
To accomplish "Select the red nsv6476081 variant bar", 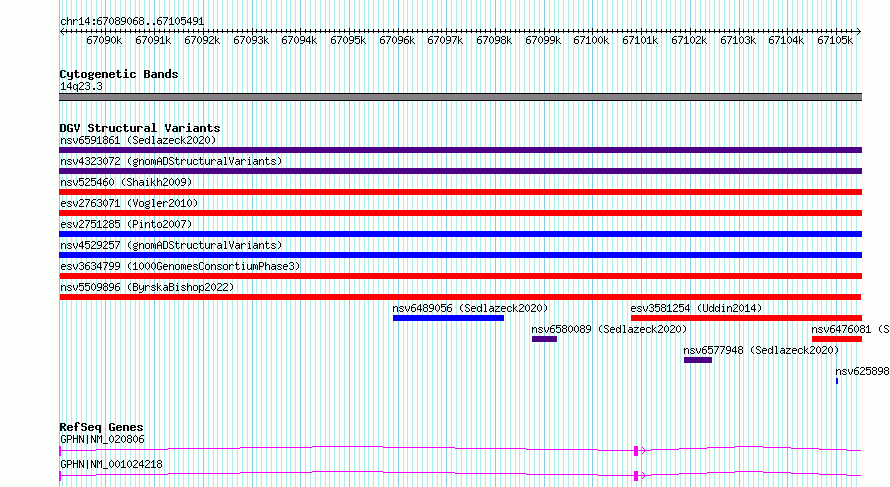I will tap(837, 339).
